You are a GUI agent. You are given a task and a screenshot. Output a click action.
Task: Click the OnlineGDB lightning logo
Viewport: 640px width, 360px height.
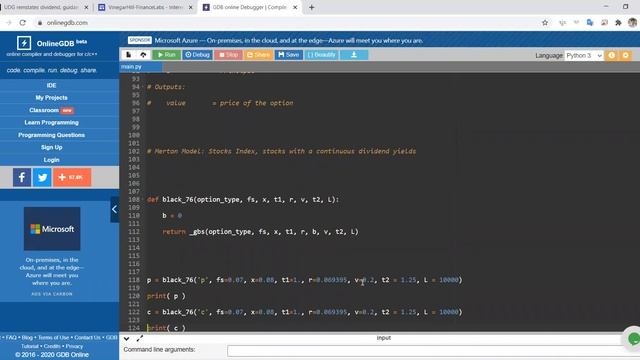(24, 43)
